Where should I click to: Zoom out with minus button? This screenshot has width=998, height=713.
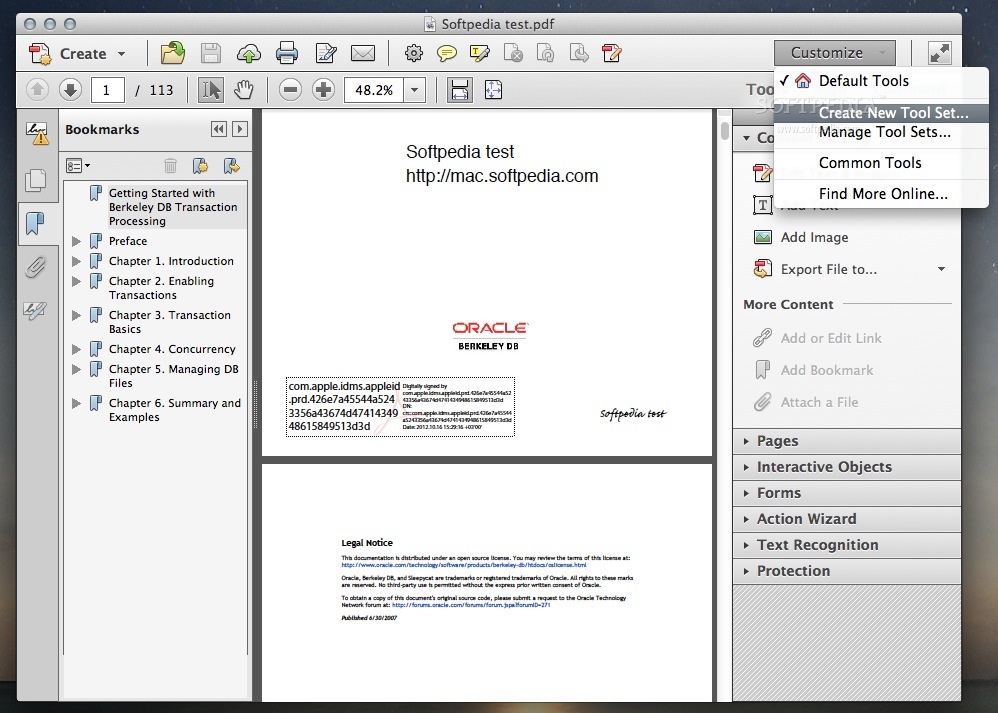(x=290, y=90)
